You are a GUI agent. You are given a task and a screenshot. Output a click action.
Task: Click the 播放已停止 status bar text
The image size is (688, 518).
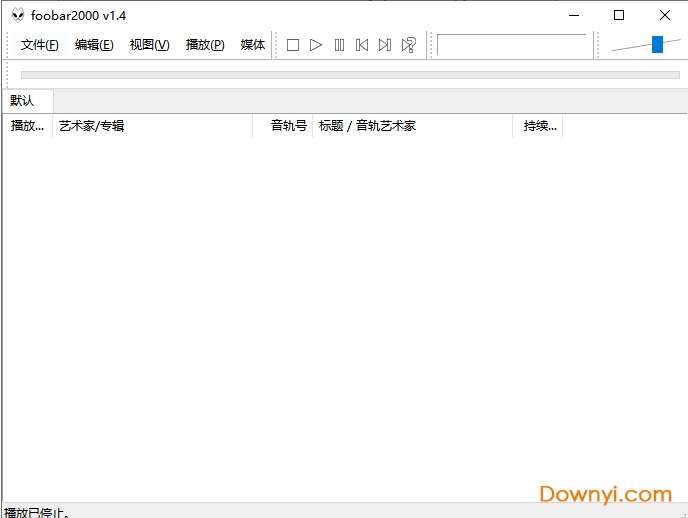coord(37,512)
